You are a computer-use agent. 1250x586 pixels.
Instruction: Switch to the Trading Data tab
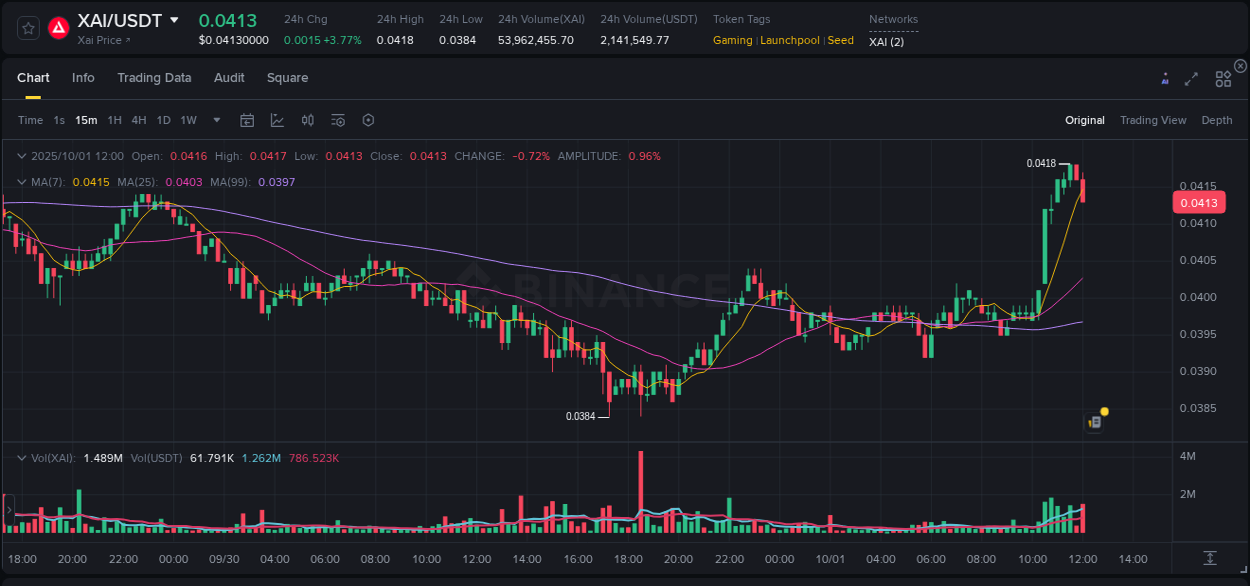(154, 77)
